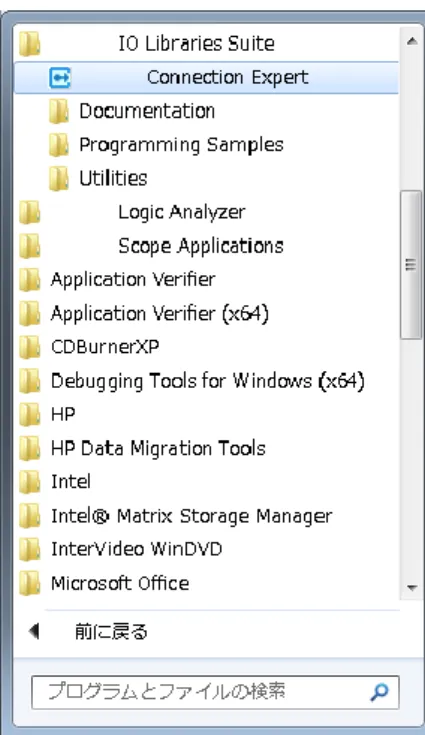Click the Microsoft Office folder icon
Viewport: 425px width, 735px height.
coord(30,584)
